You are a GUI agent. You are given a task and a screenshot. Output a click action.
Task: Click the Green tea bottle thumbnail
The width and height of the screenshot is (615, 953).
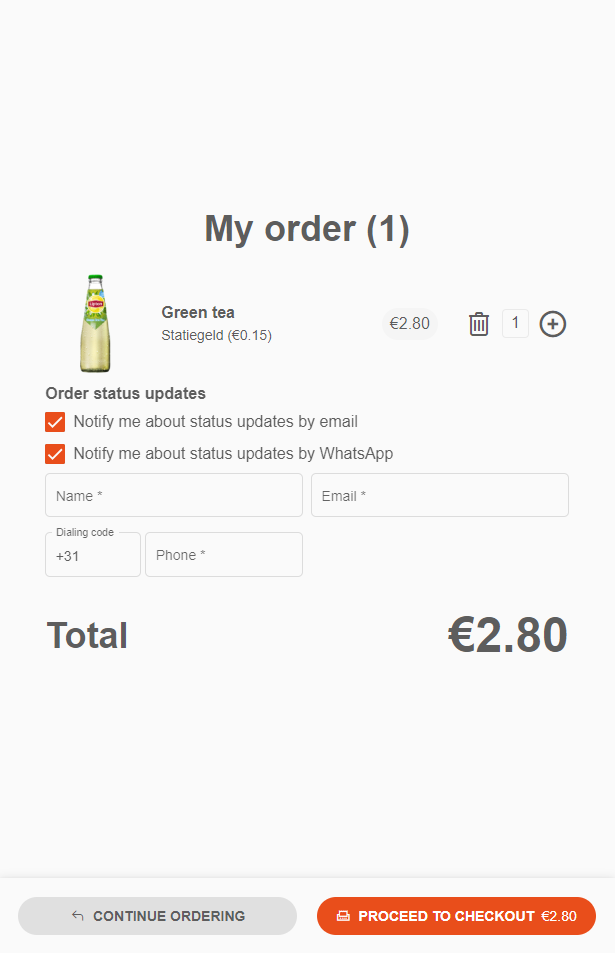[95, 323]
